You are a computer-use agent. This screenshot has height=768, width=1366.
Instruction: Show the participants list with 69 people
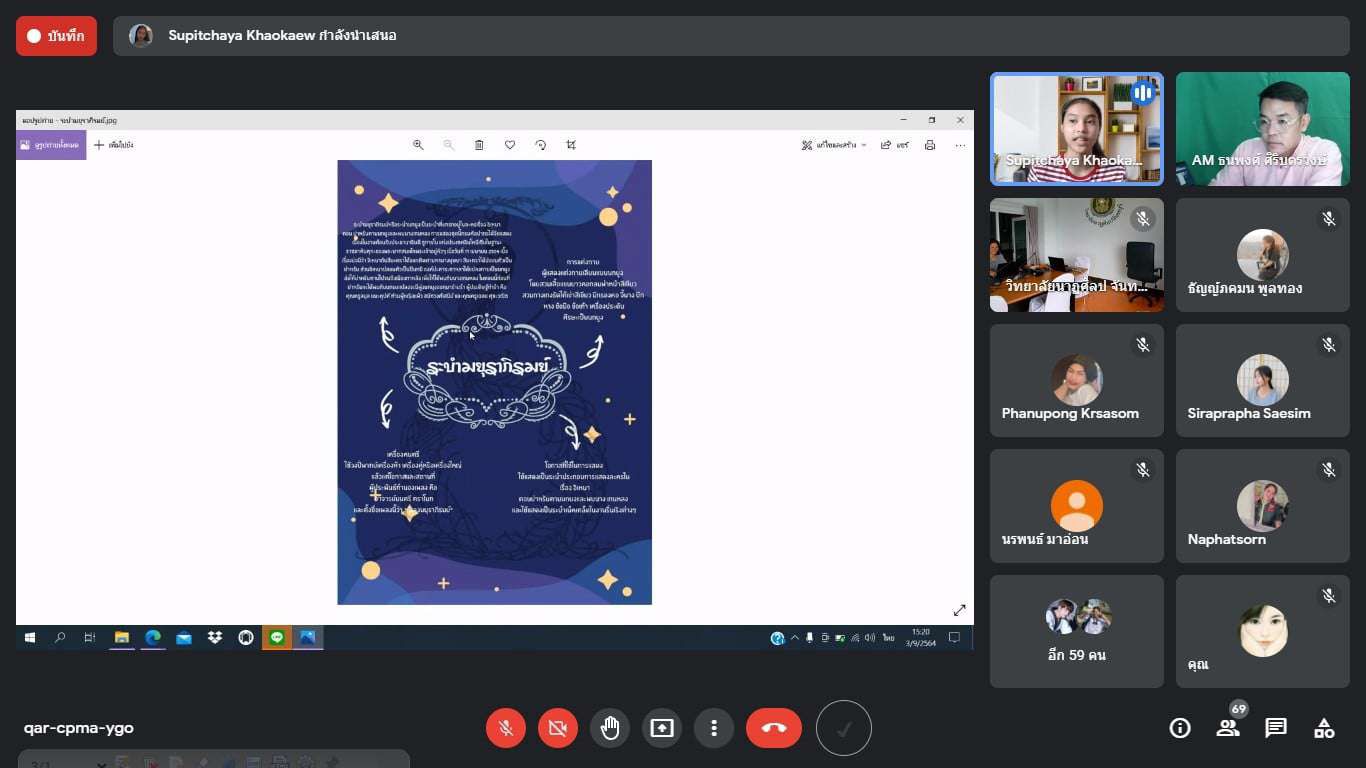1228,728
